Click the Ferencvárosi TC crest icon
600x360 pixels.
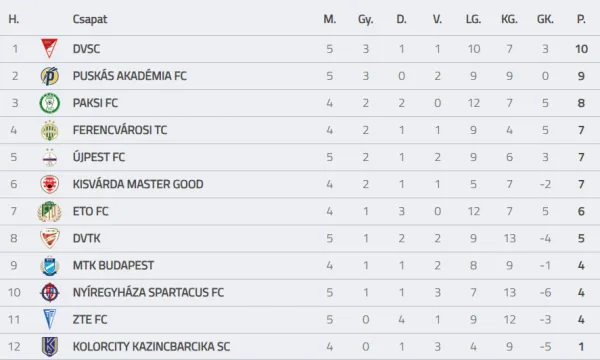50,130
